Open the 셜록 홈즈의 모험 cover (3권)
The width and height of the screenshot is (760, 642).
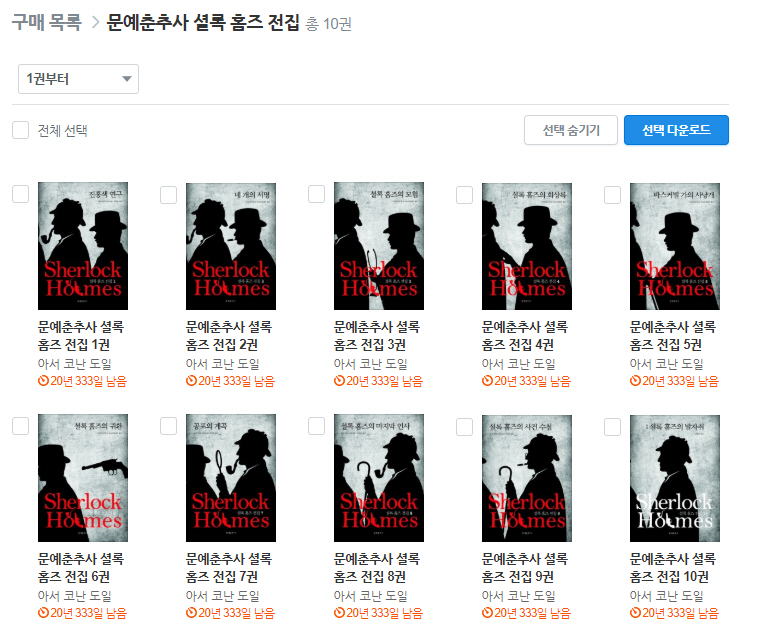click(x=379, y=246)
